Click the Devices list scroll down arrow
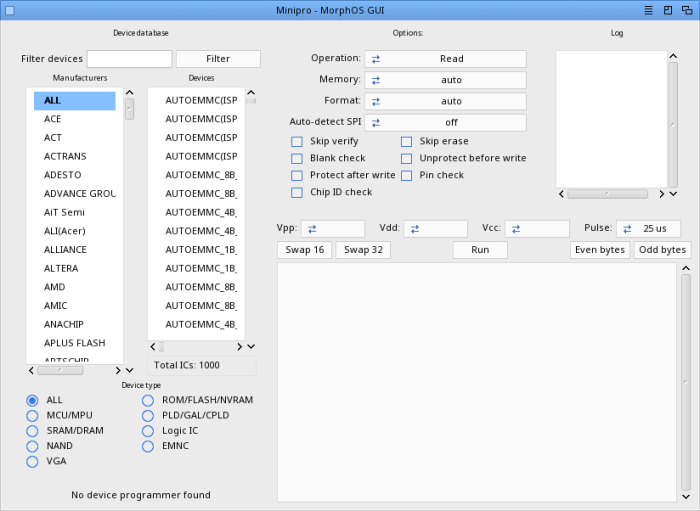Screen dimensions: 700x511 [x=251, y=346]
